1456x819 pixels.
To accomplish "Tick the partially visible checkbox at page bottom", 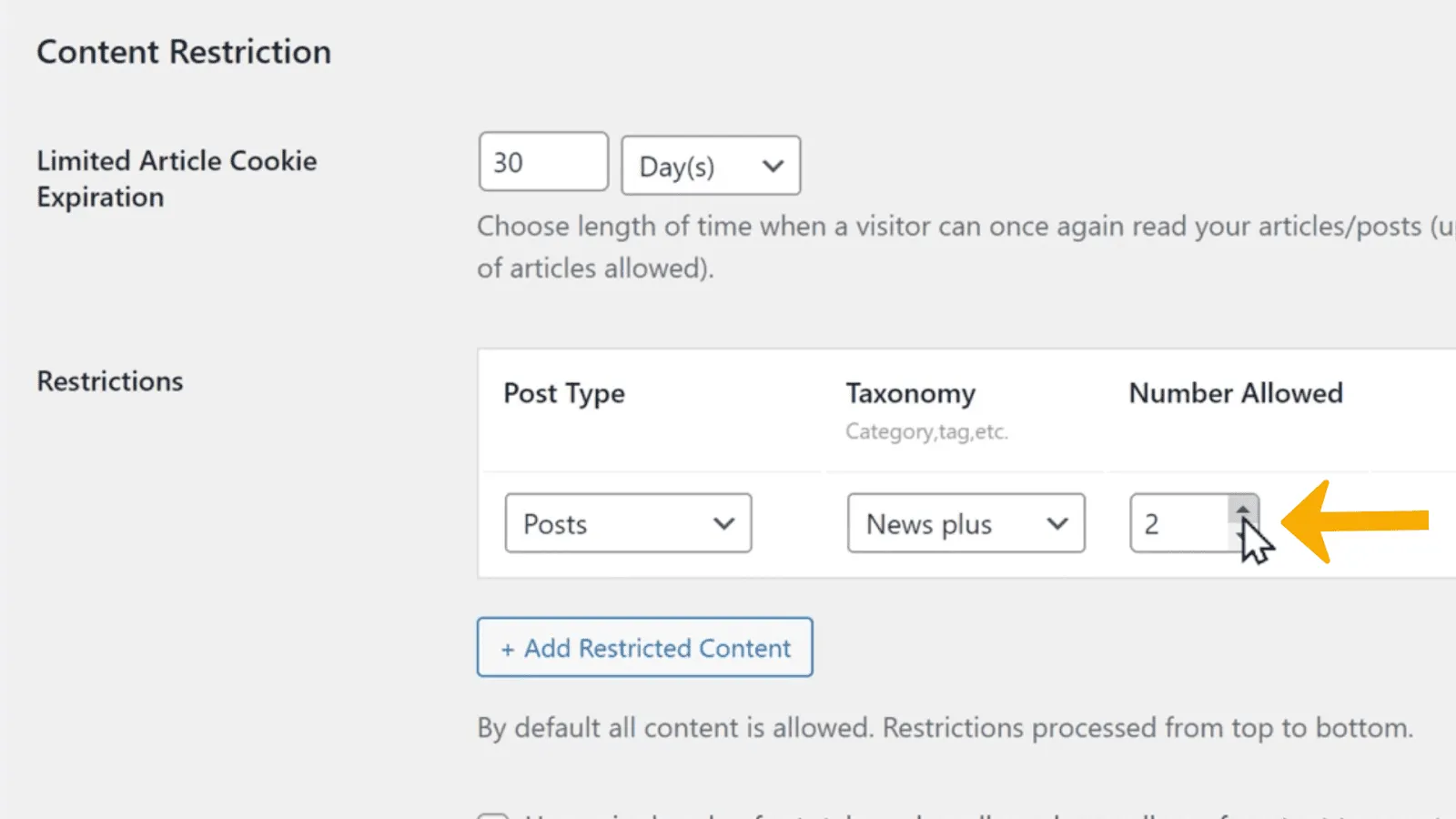I will 492,815.
